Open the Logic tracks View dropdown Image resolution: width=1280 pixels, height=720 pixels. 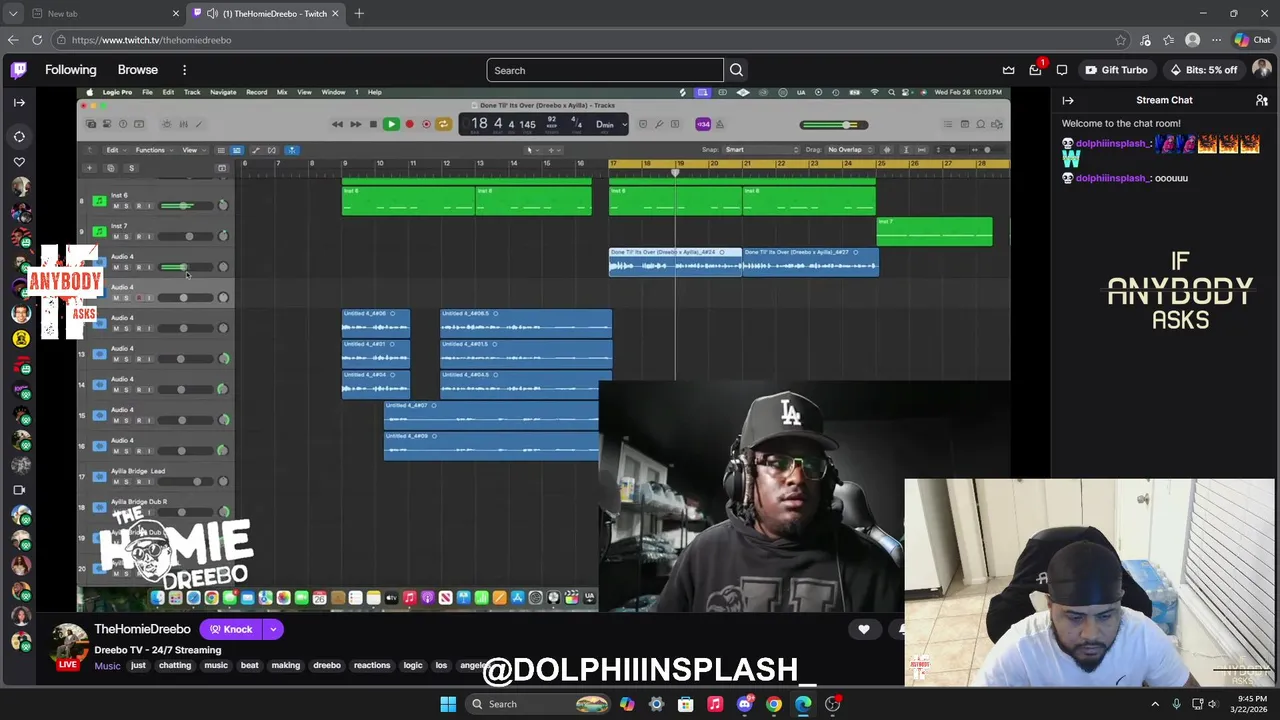click(x=192, y=150)
